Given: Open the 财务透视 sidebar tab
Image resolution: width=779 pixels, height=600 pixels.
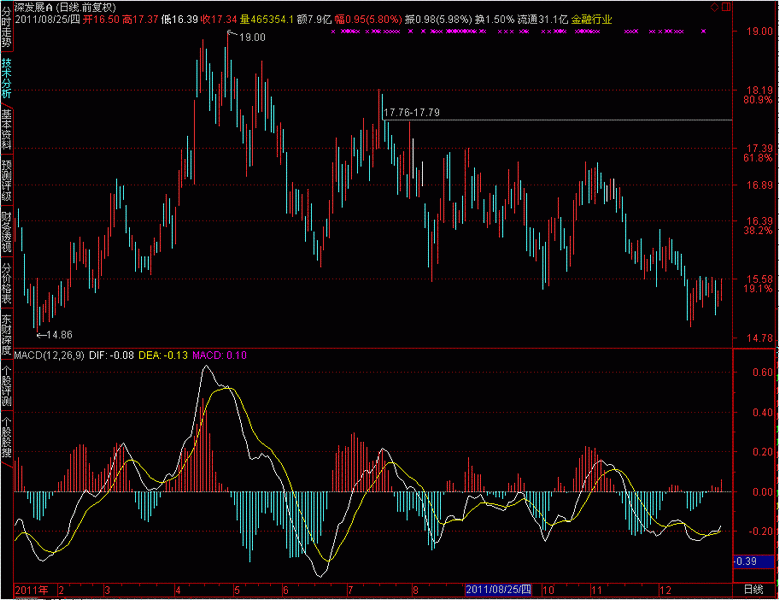Looking at the screenshot, I should (x=6, y=233).
